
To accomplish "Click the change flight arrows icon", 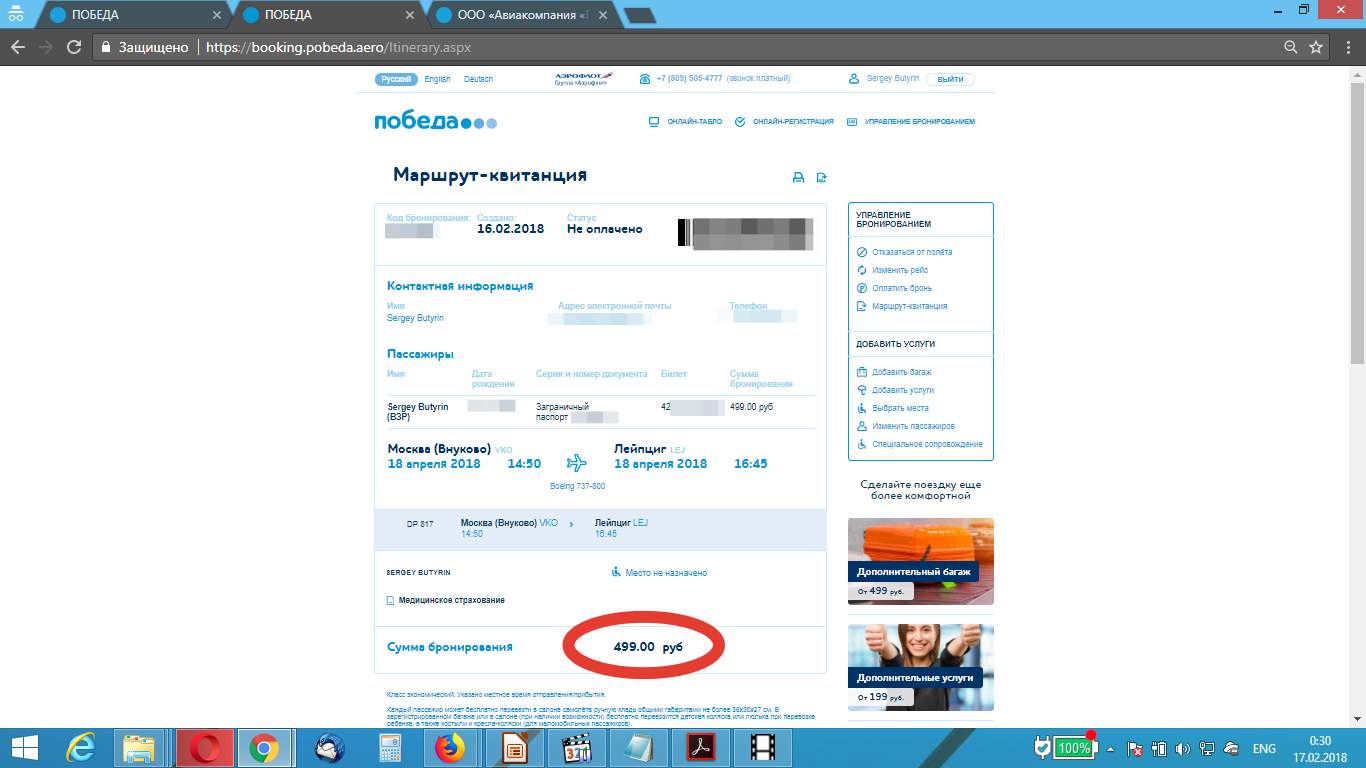I will pyautogui.click(x=862, y=271).
